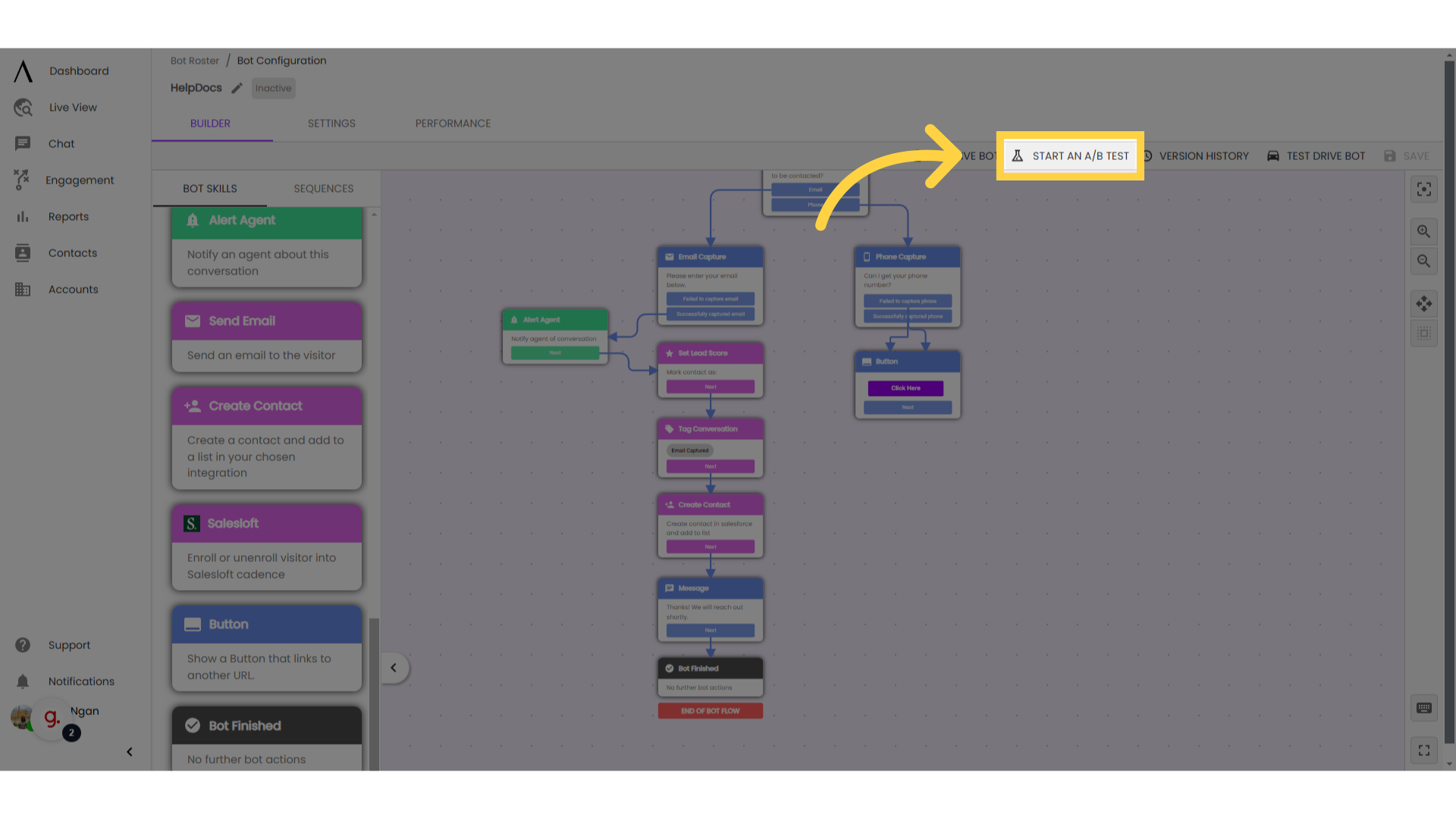Image resolution: width=1456 pixels, height=819 pixels.
Task: Switch to the PERFORMANCE tab
Action: coord(453,123)
